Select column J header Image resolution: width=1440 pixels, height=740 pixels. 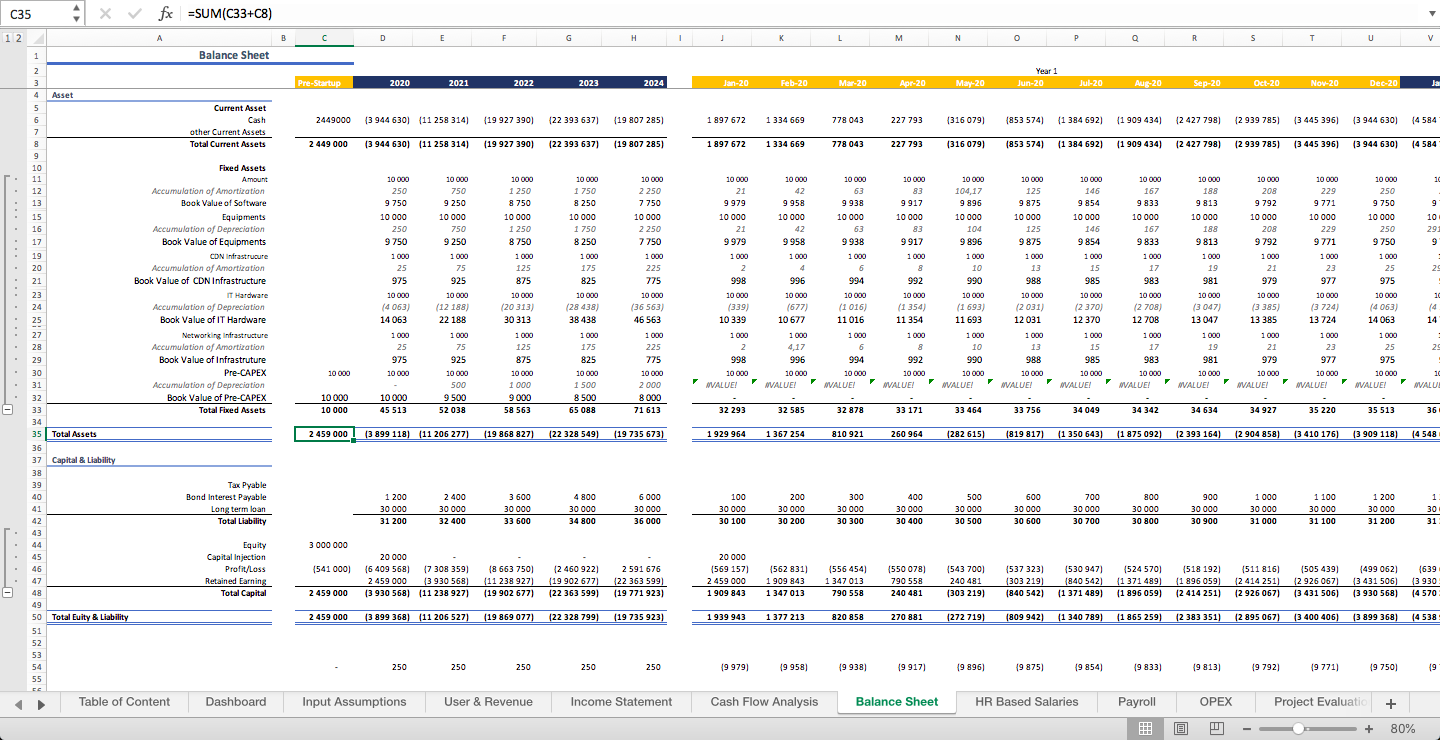pyautogui.click(x=722, y=38)
